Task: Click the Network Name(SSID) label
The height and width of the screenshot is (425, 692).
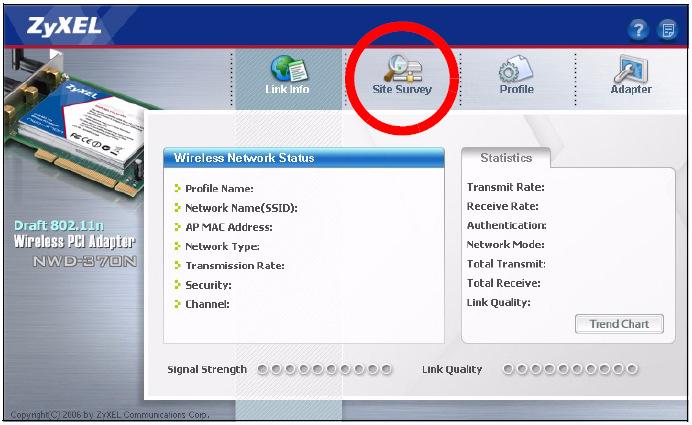Action: point(241,208)
